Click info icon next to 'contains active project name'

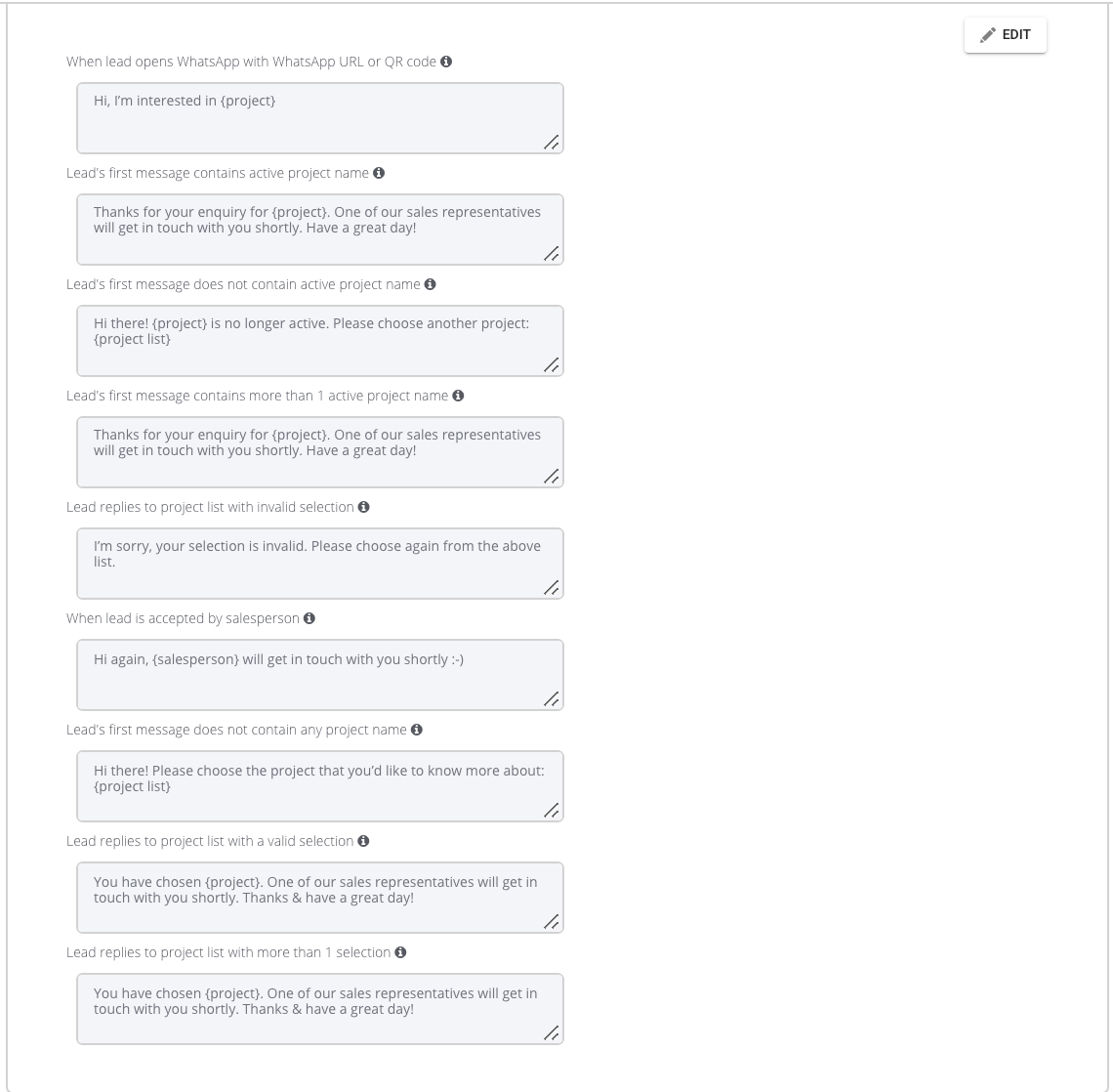point(379,173)
